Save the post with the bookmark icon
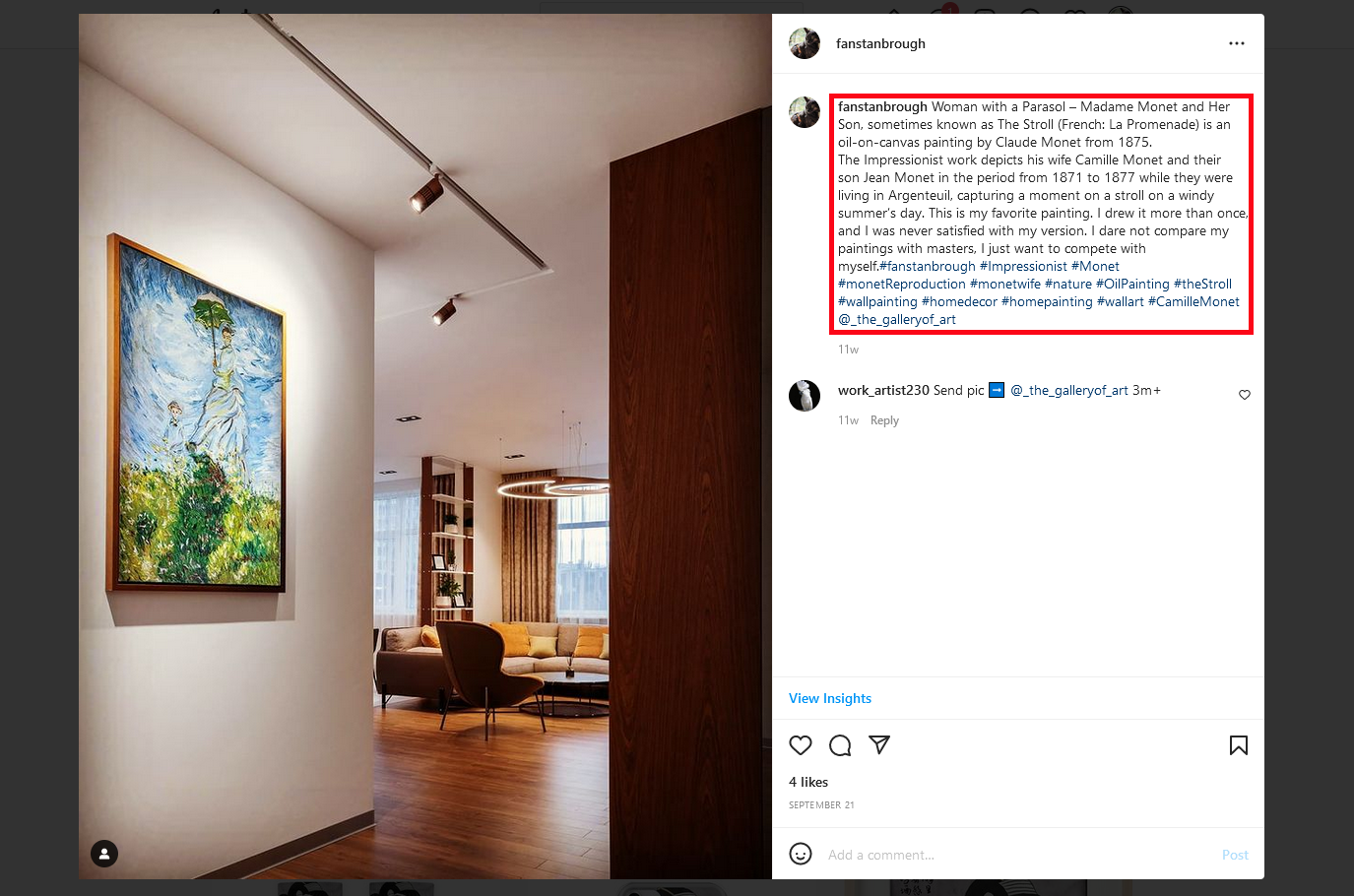 pyautogui.click(x=1239, y=745)
